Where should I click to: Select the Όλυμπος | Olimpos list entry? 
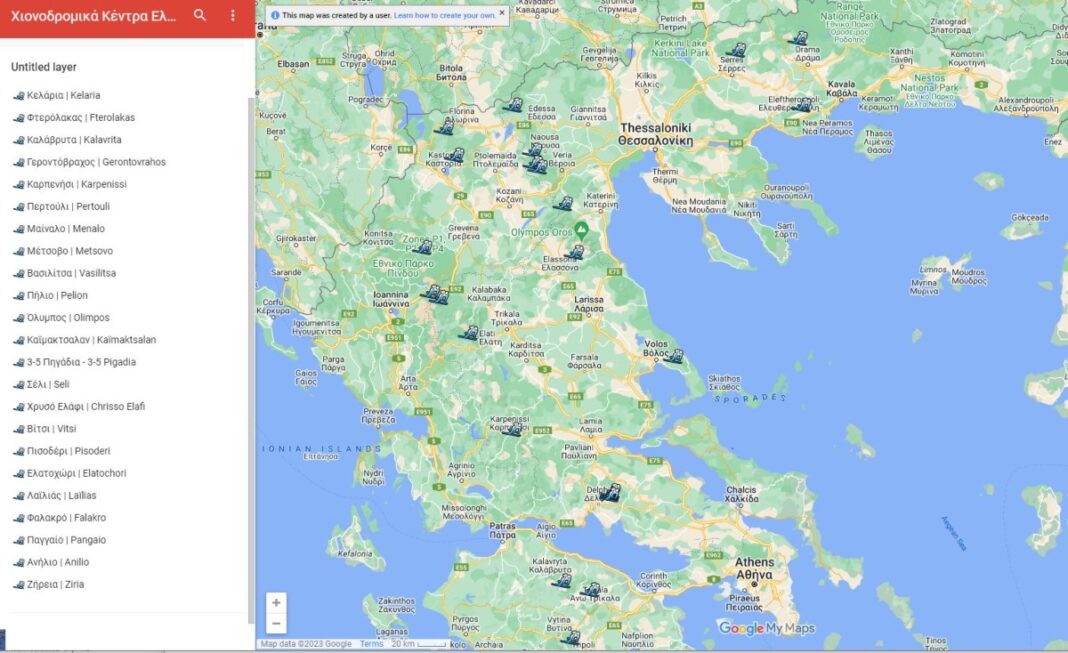coord(58,317)
